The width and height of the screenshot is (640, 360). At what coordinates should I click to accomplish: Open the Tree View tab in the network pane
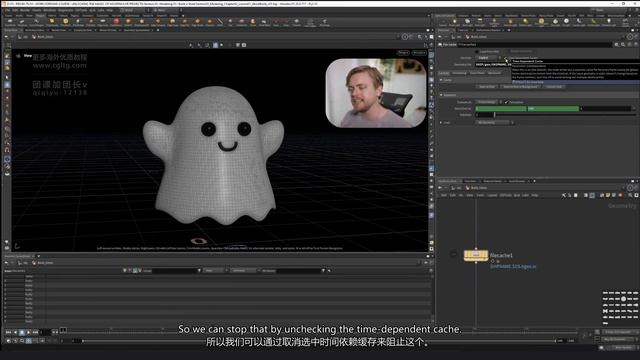470,181
